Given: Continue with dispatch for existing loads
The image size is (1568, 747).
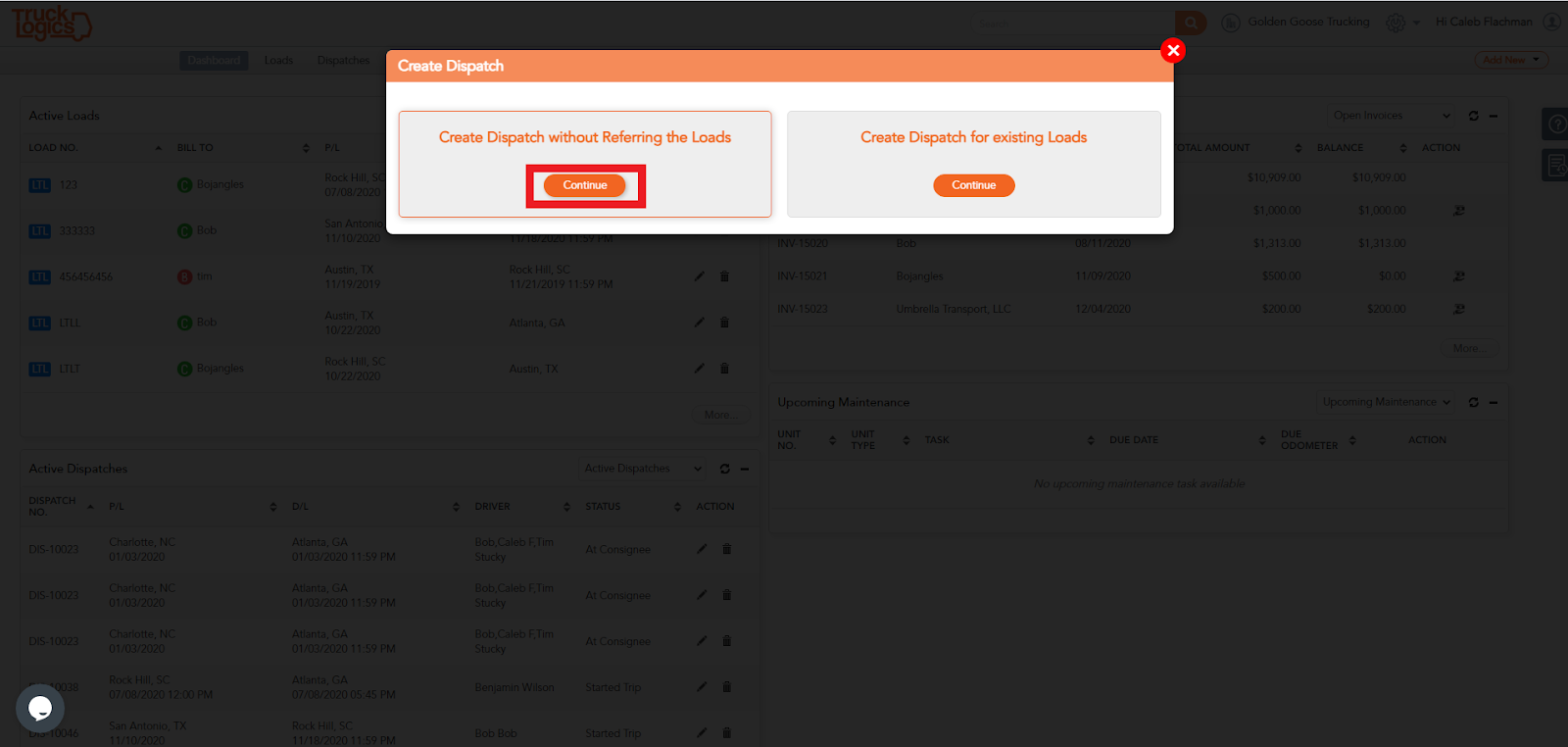Looking at the screenshot, I should [974, 185].
